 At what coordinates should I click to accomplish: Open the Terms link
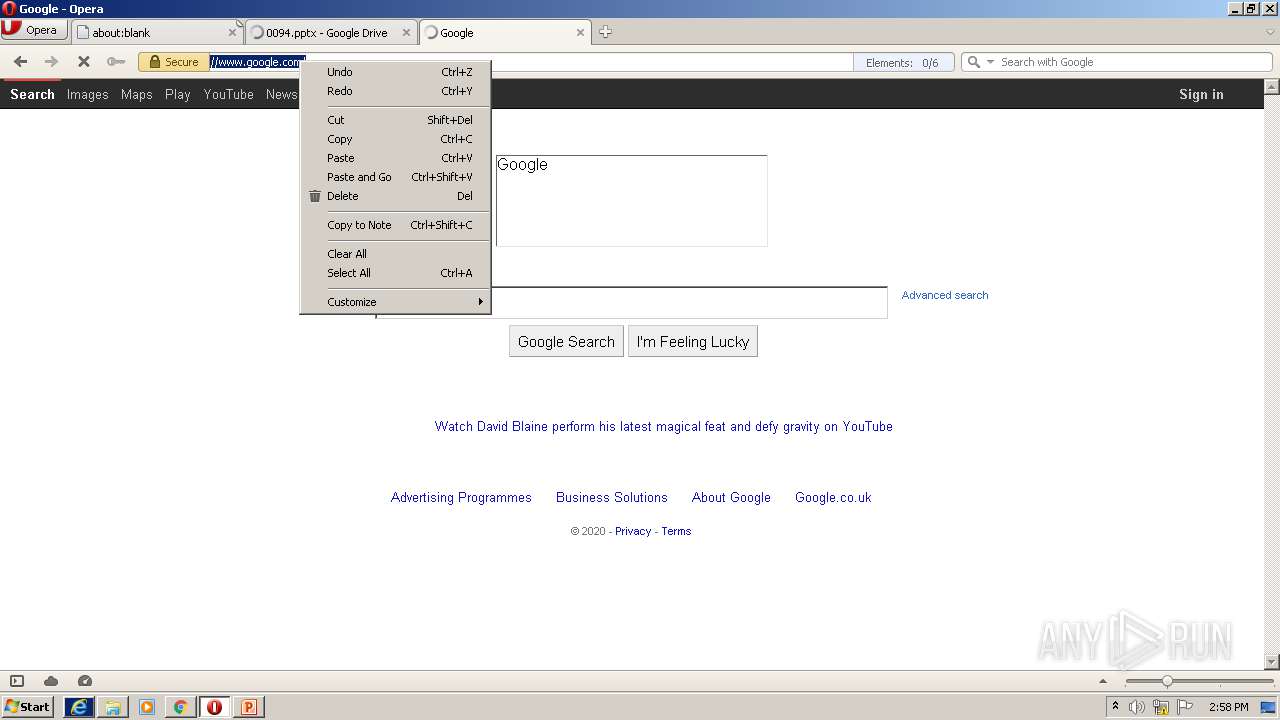676,531
